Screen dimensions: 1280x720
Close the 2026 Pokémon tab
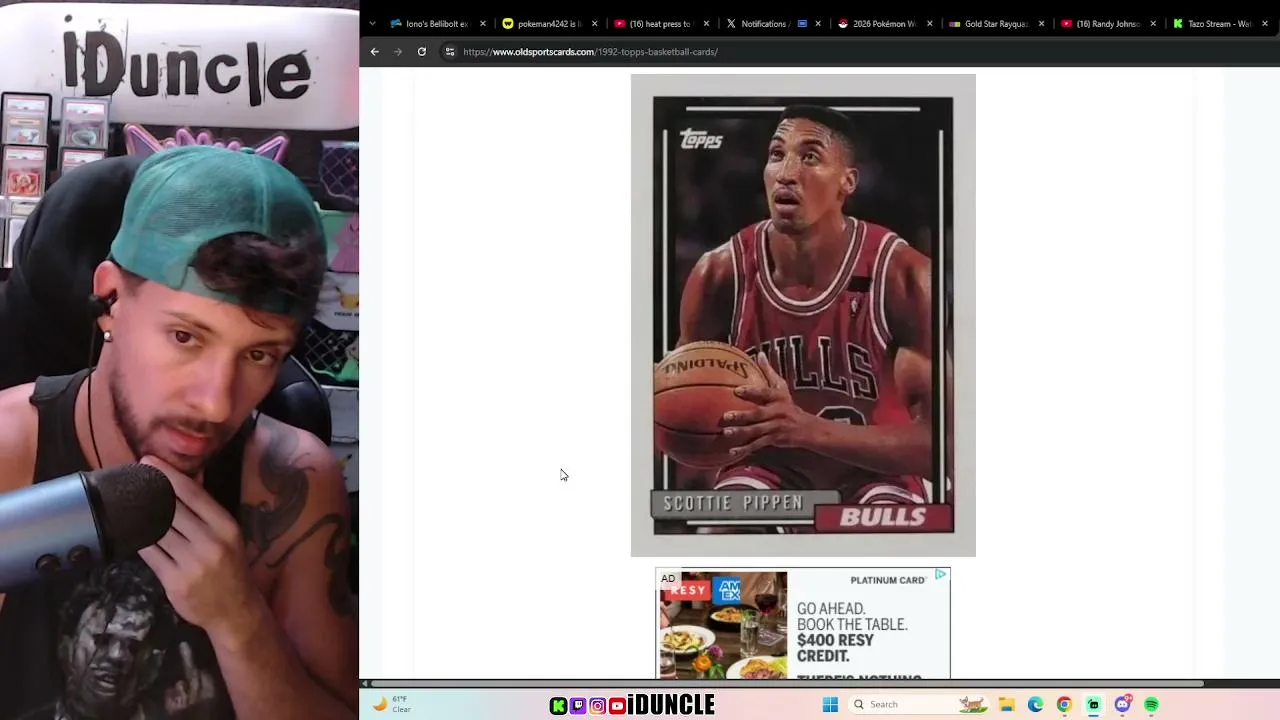click(930, 24)
